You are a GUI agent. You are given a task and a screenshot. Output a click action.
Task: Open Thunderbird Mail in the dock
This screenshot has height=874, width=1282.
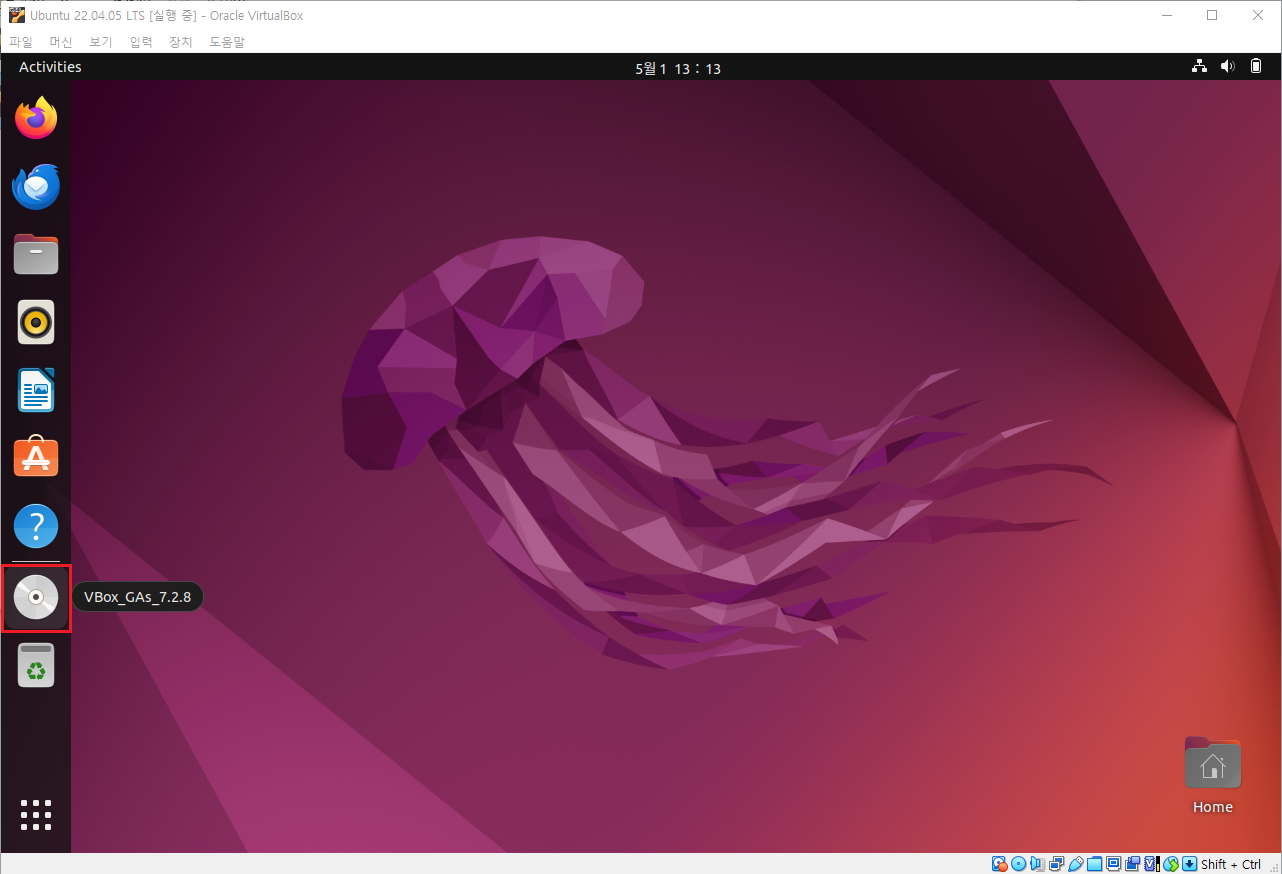point(36,187)
